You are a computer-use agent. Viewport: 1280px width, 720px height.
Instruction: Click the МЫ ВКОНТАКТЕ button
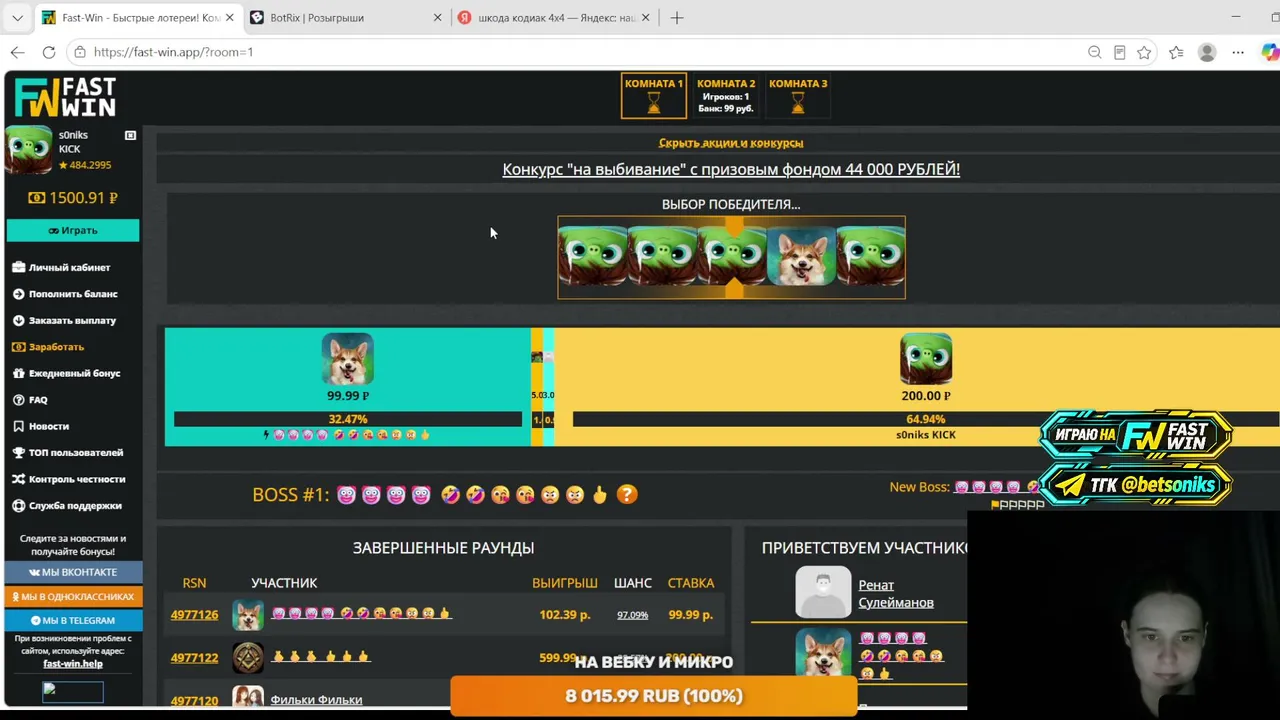pos(73,572)
